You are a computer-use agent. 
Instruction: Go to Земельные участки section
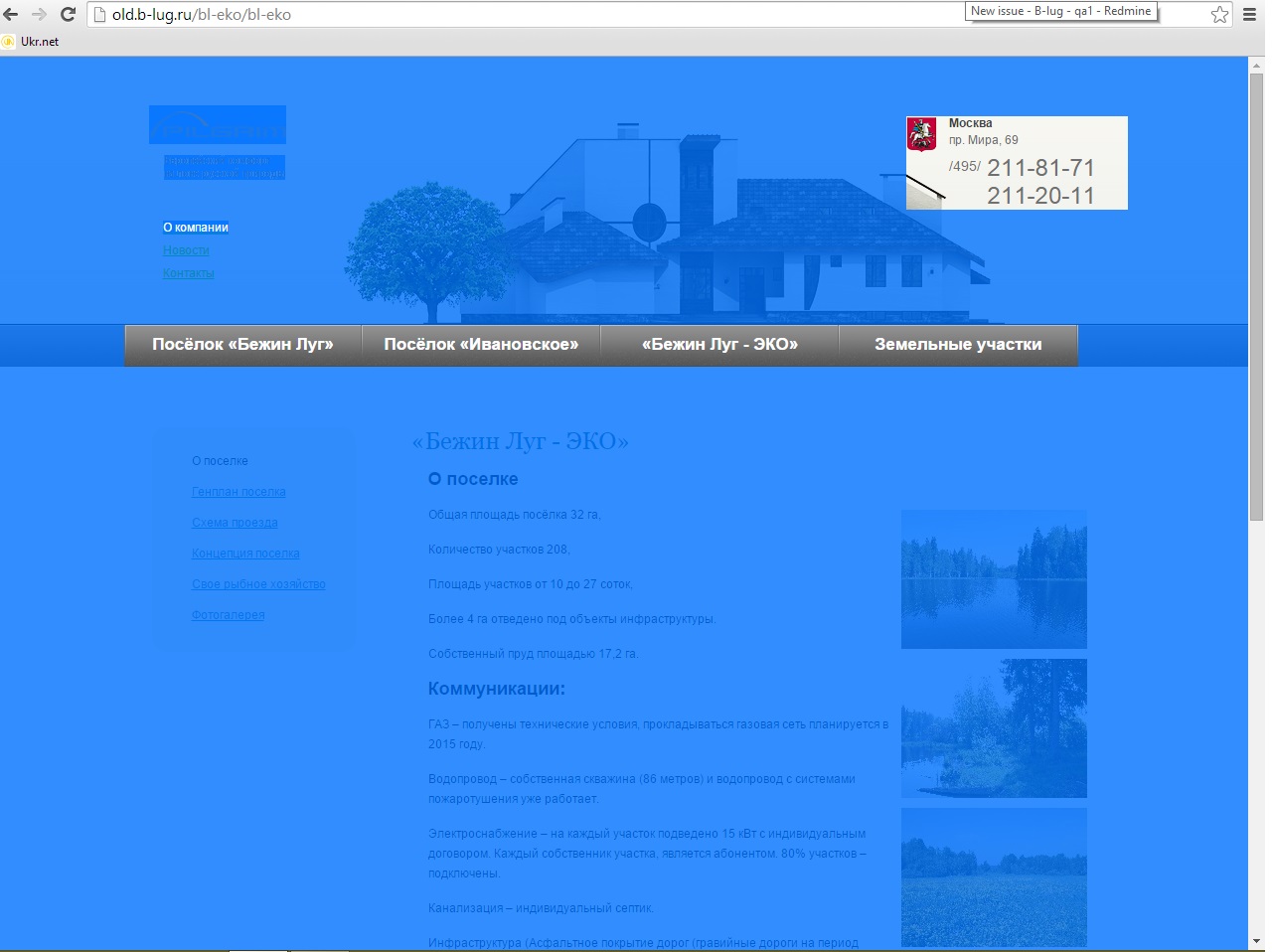tap(958, 345)
